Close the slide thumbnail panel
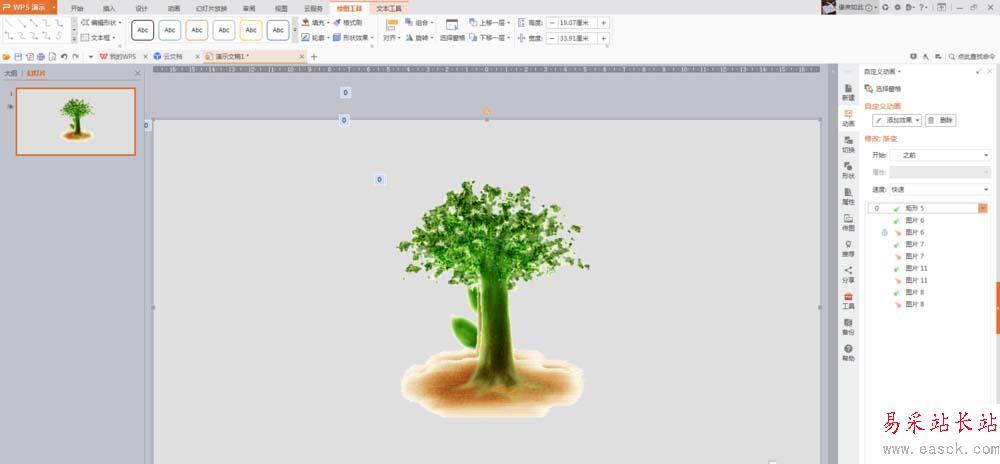Screen dimensions: 1000x464 pyautogui.click(x=138, y=73)
